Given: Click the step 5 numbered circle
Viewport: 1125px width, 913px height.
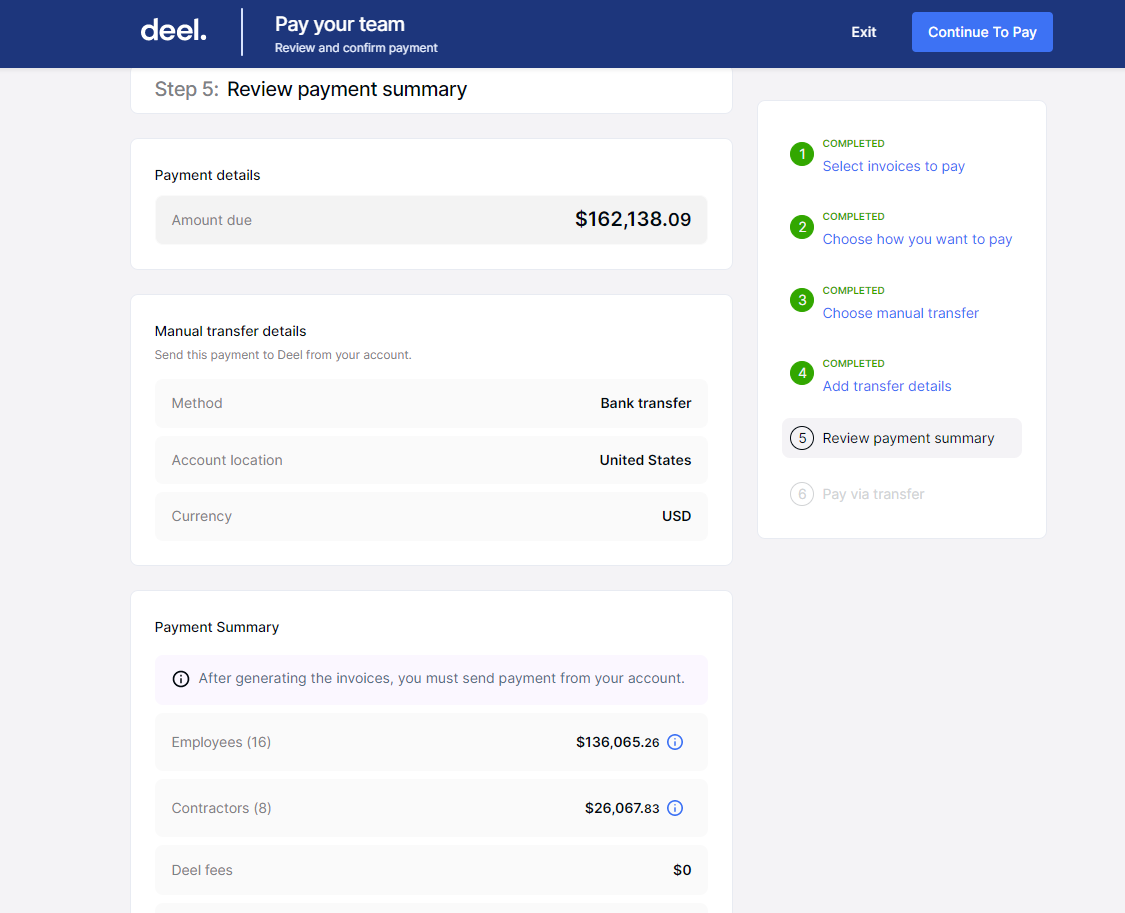Looking at the screenshot, I should pos(801,438).
